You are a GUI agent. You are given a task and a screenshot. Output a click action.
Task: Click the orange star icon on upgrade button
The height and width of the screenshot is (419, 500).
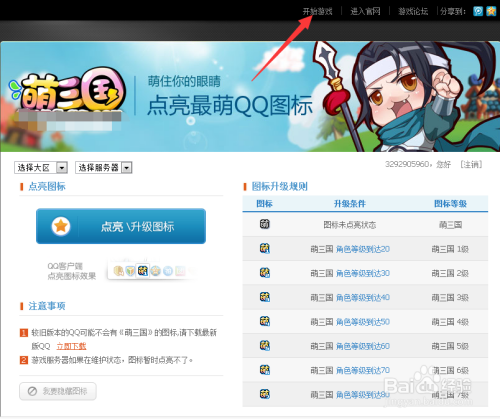[x=61, y=226]
